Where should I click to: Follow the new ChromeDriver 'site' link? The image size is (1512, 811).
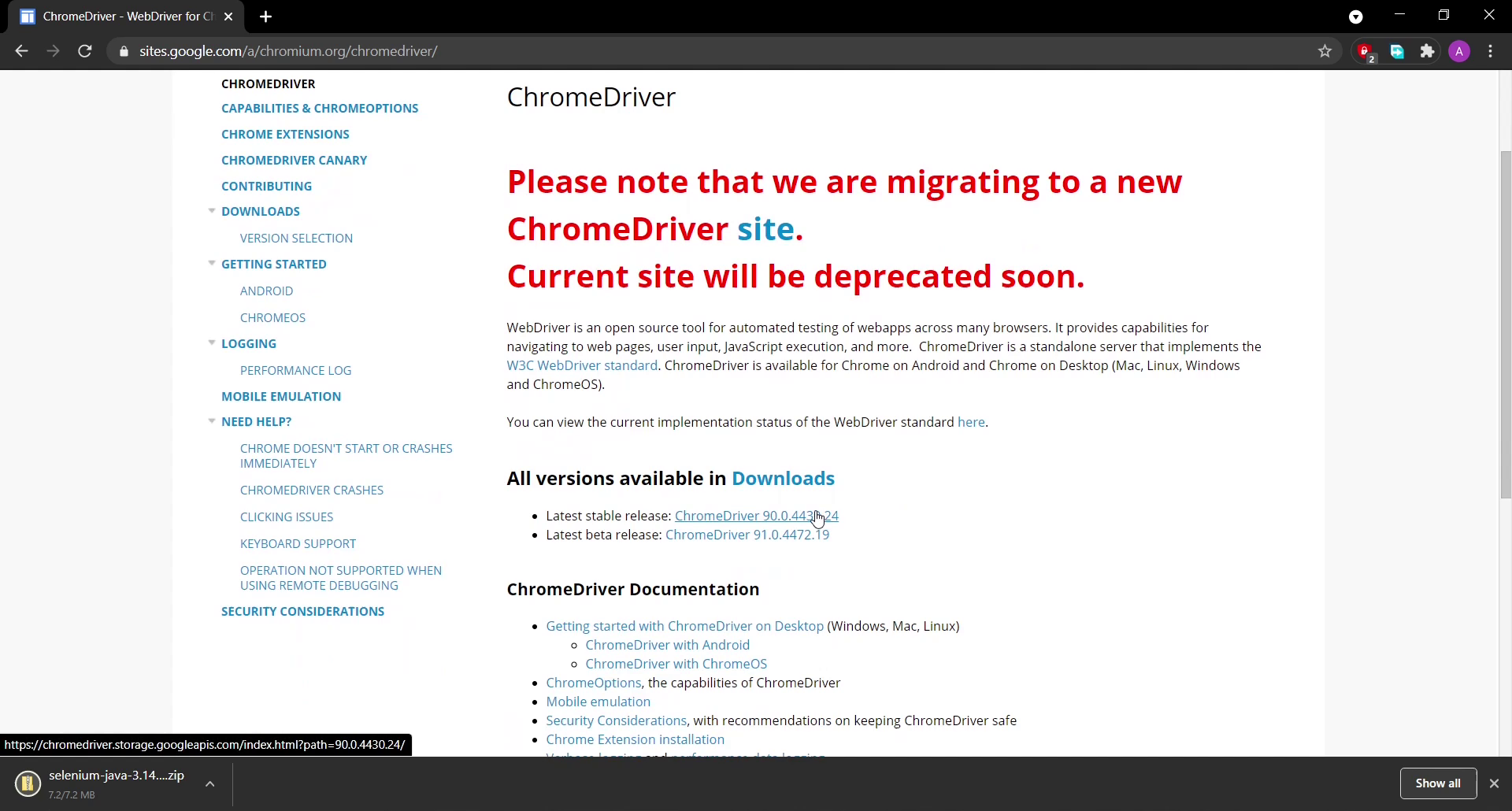pyautogui.click(x=765, y=229)
